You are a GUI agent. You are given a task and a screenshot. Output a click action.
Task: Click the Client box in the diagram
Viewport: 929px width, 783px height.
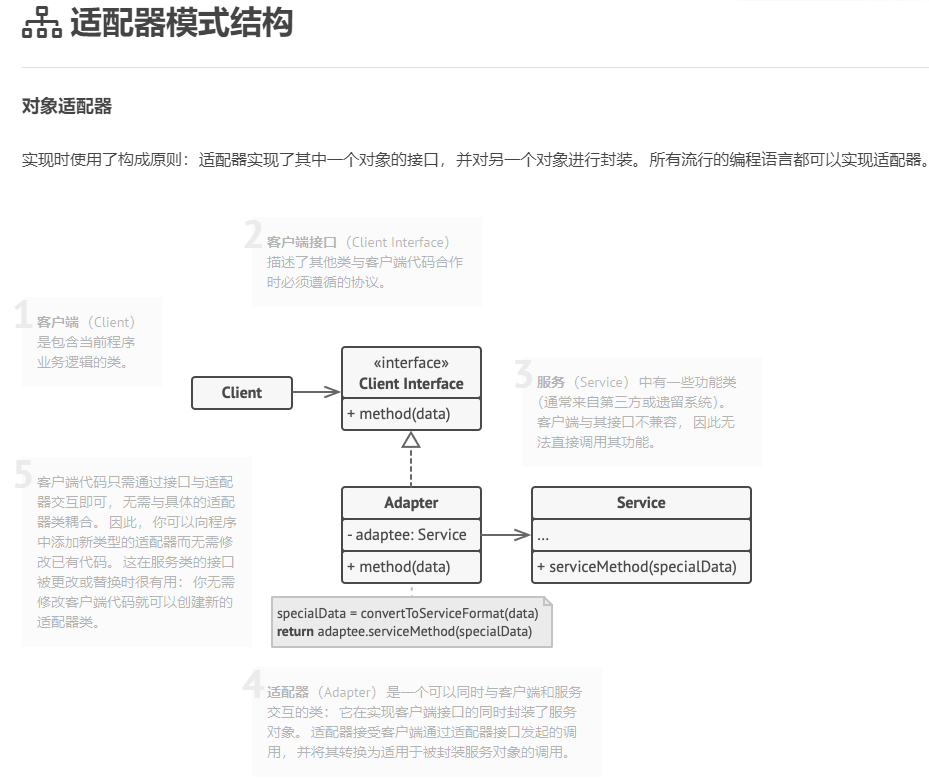coord(242,393)
